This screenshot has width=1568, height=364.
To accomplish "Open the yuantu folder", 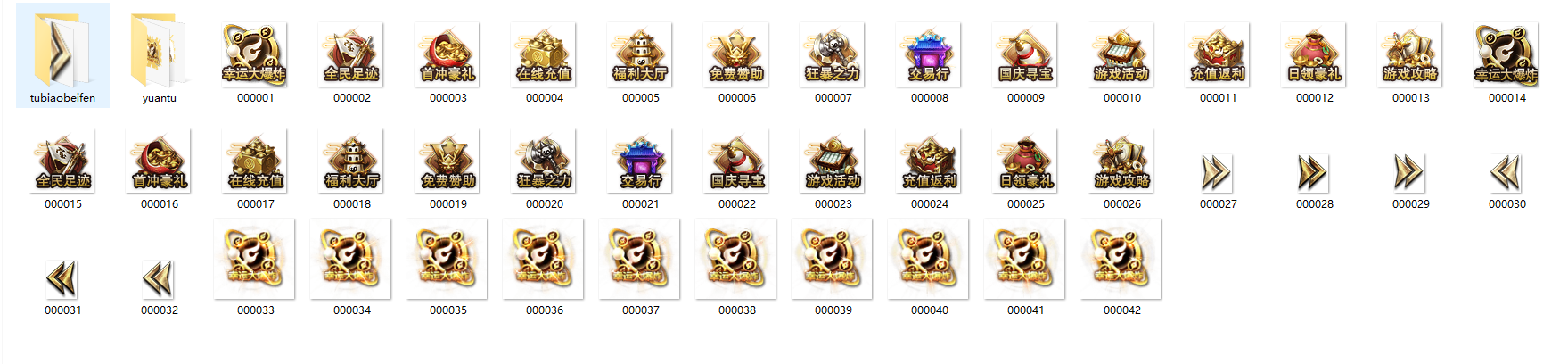I will pyautogui.click(x=160, y=55).
